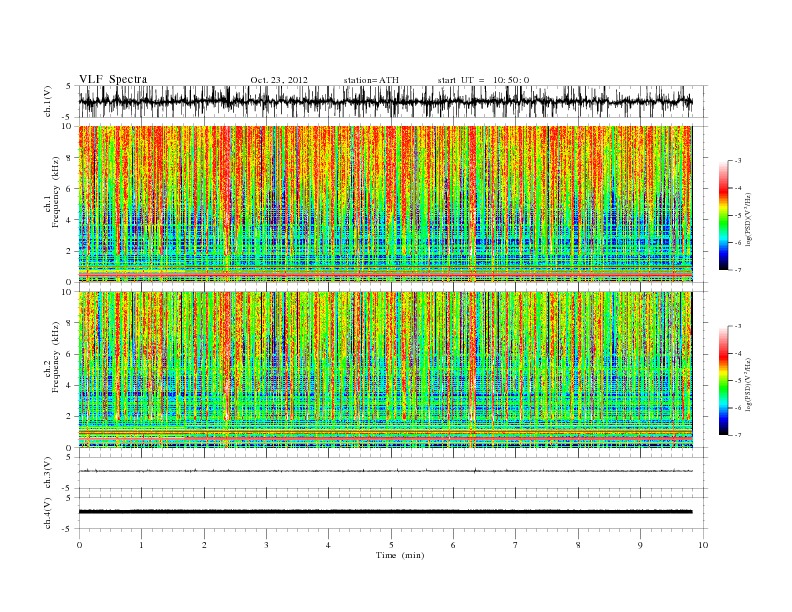This screenshot has width=792, height=612.
Task: Click the "Time (min)" x-axis label
Action: (400, 555)
